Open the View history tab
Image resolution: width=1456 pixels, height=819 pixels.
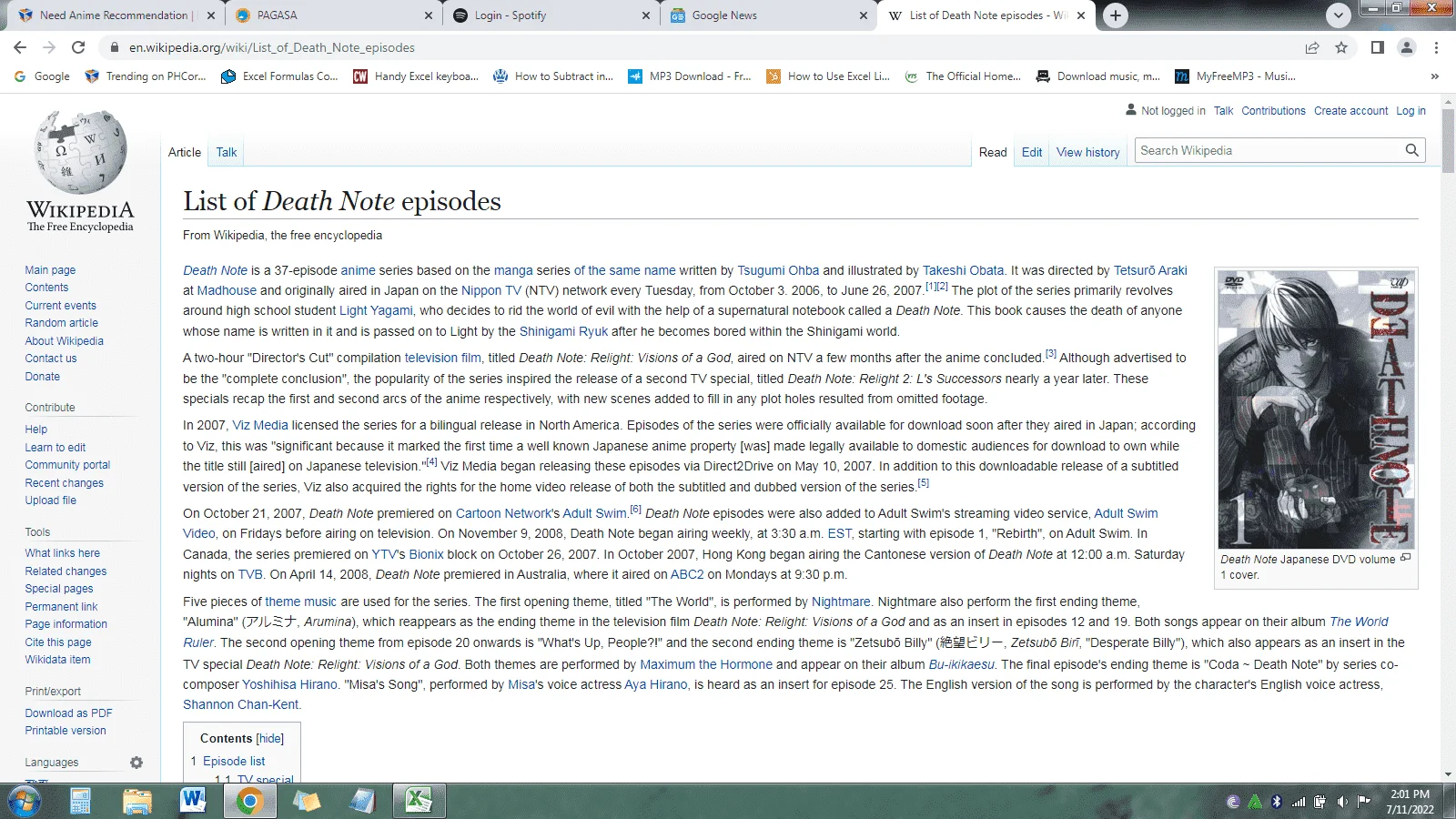pyautogui.click(x=1088, y=152)
